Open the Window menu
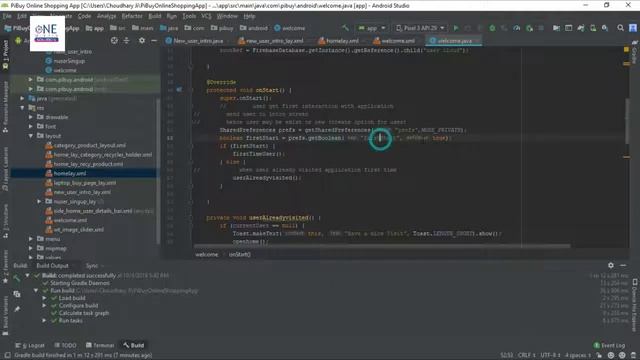 coord(227,16)
